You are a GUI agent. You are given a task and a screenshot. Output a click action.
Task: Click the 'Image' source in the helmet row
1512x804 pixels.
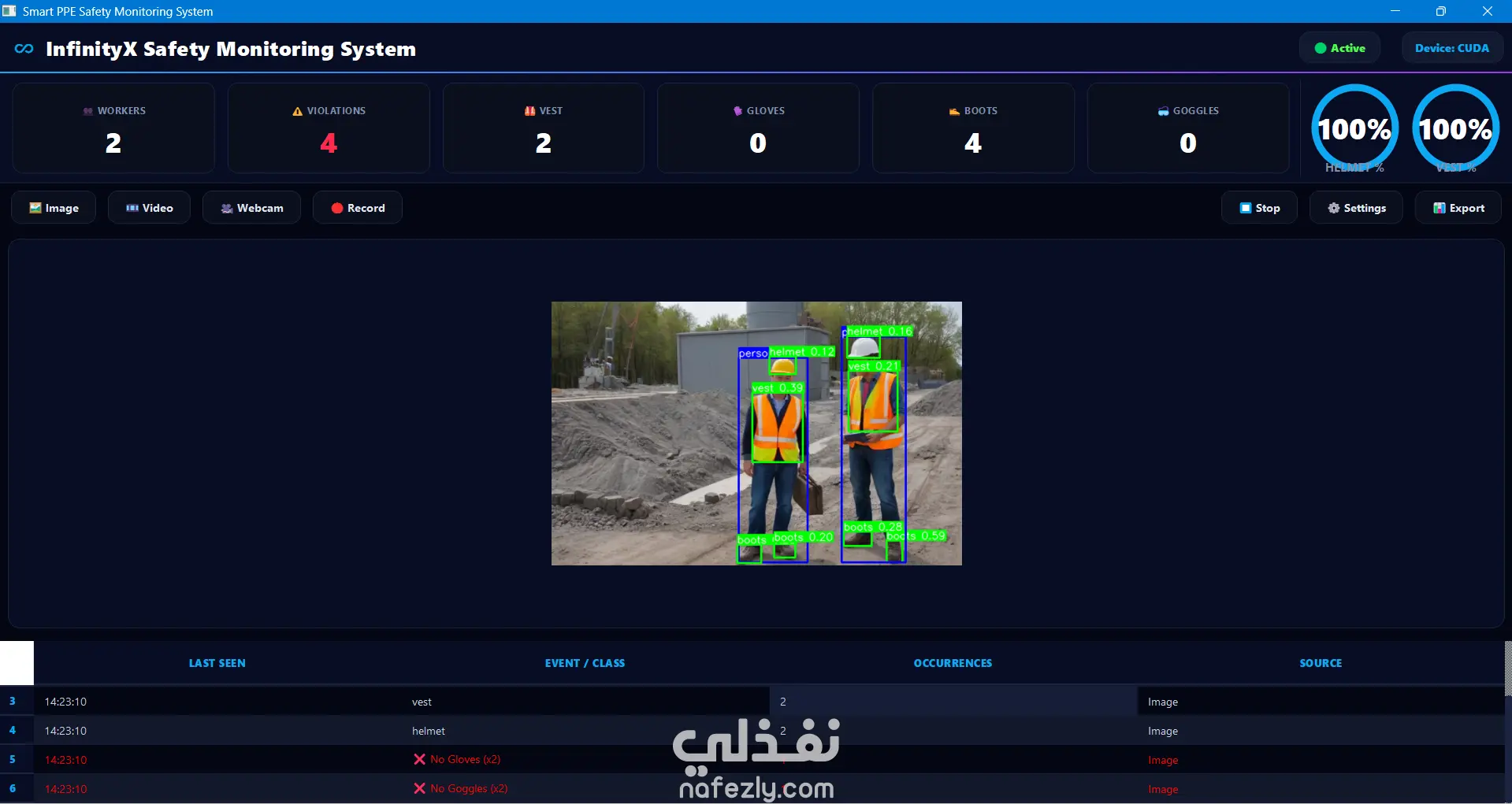coord(1163,731)
